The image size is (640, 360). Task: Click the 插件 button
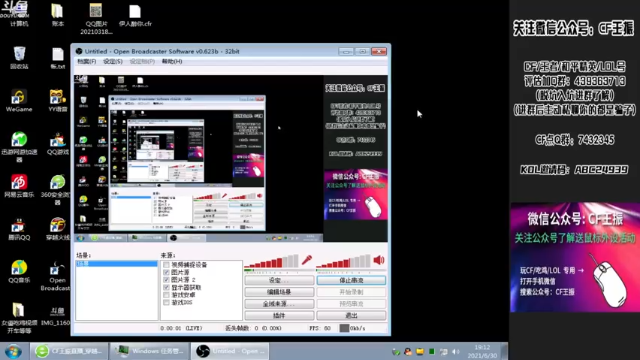[279, 316]
